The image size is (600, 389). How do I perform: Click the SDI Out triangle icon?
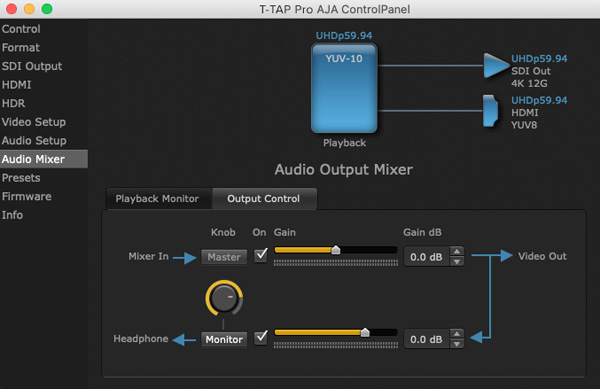496,66
